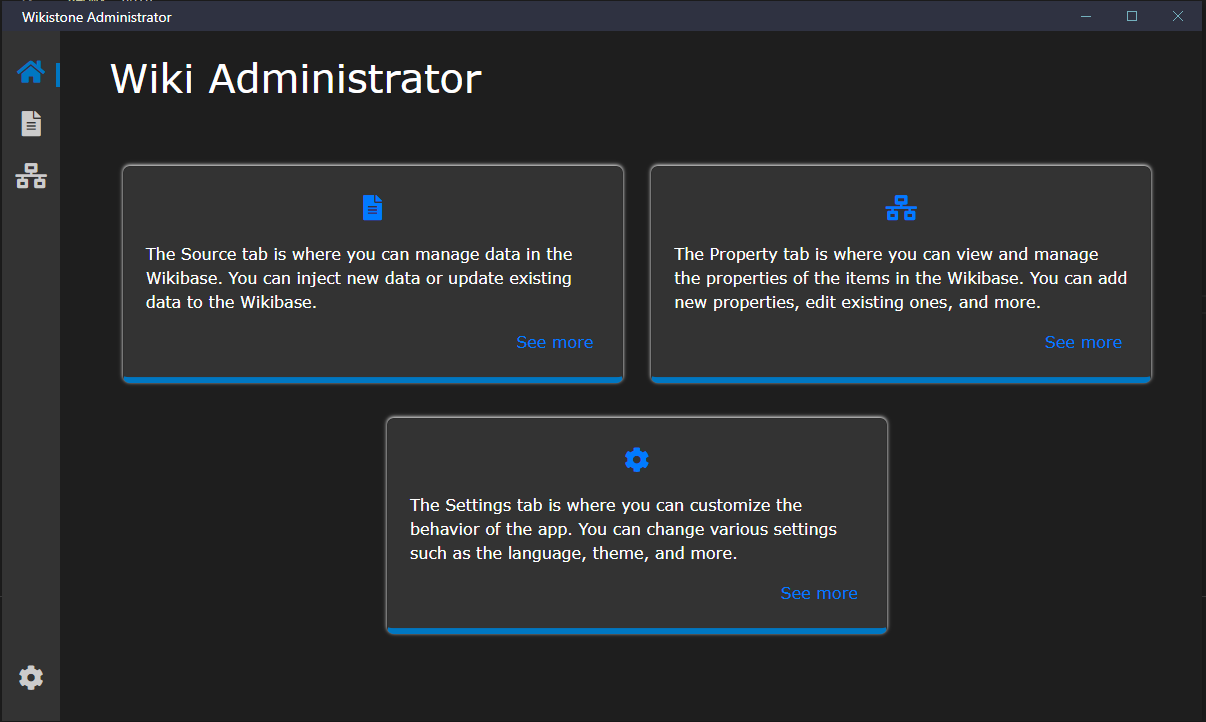1206x722 pixels.
Task: Close the Wikistone Administrator window
Action: click(1178, 16)
